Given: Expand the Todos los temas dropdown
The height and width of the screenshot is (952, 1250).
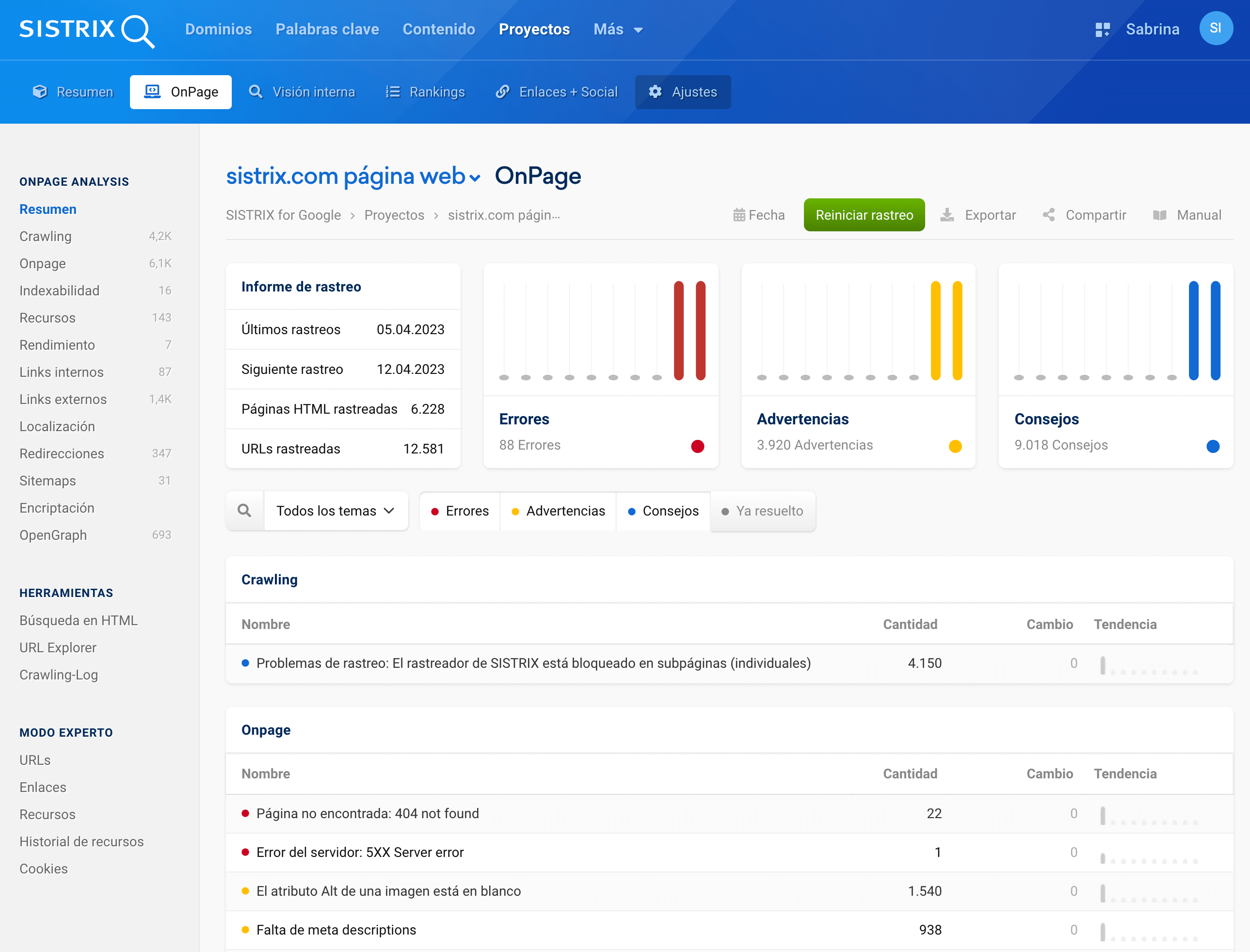Looking at the screenshot, I should click(x=336, y=511).
